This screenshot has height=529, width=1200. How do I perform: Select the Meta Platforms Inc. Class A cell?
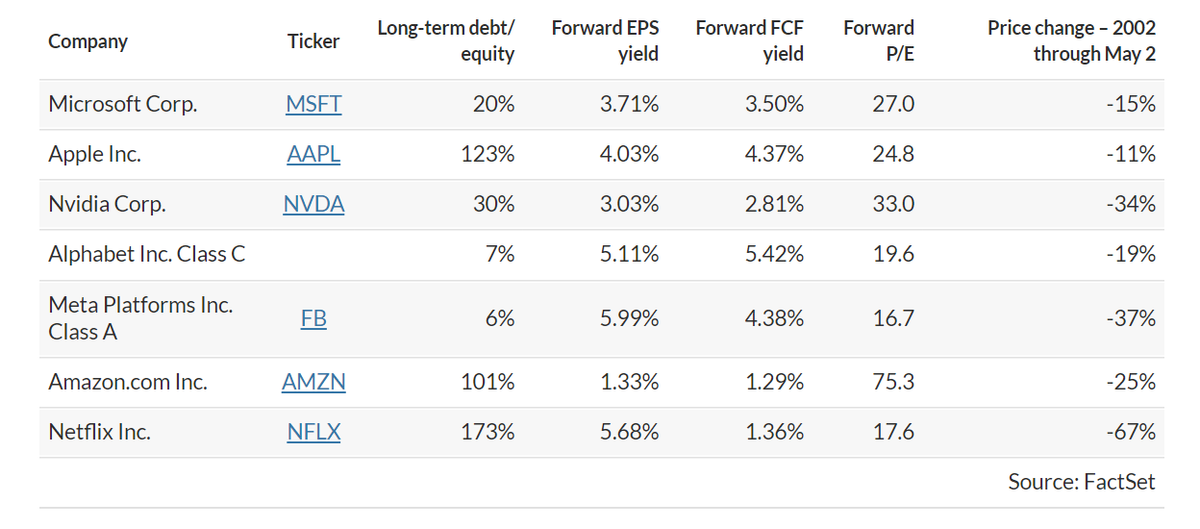pyautogui.click(x=140, y=319)
